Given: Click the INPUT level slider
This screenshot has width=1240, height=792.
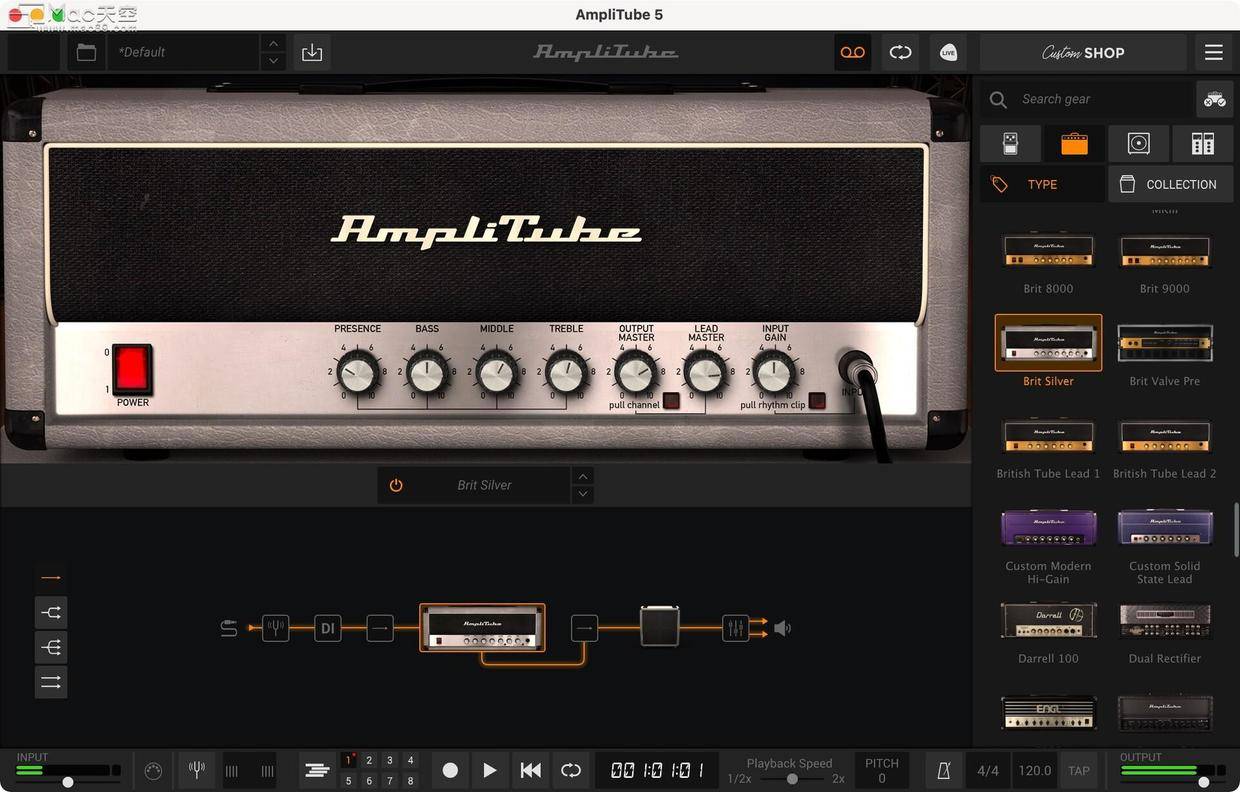Looking at the screenshot, I should pyautogui.click(x=68, y=782).
